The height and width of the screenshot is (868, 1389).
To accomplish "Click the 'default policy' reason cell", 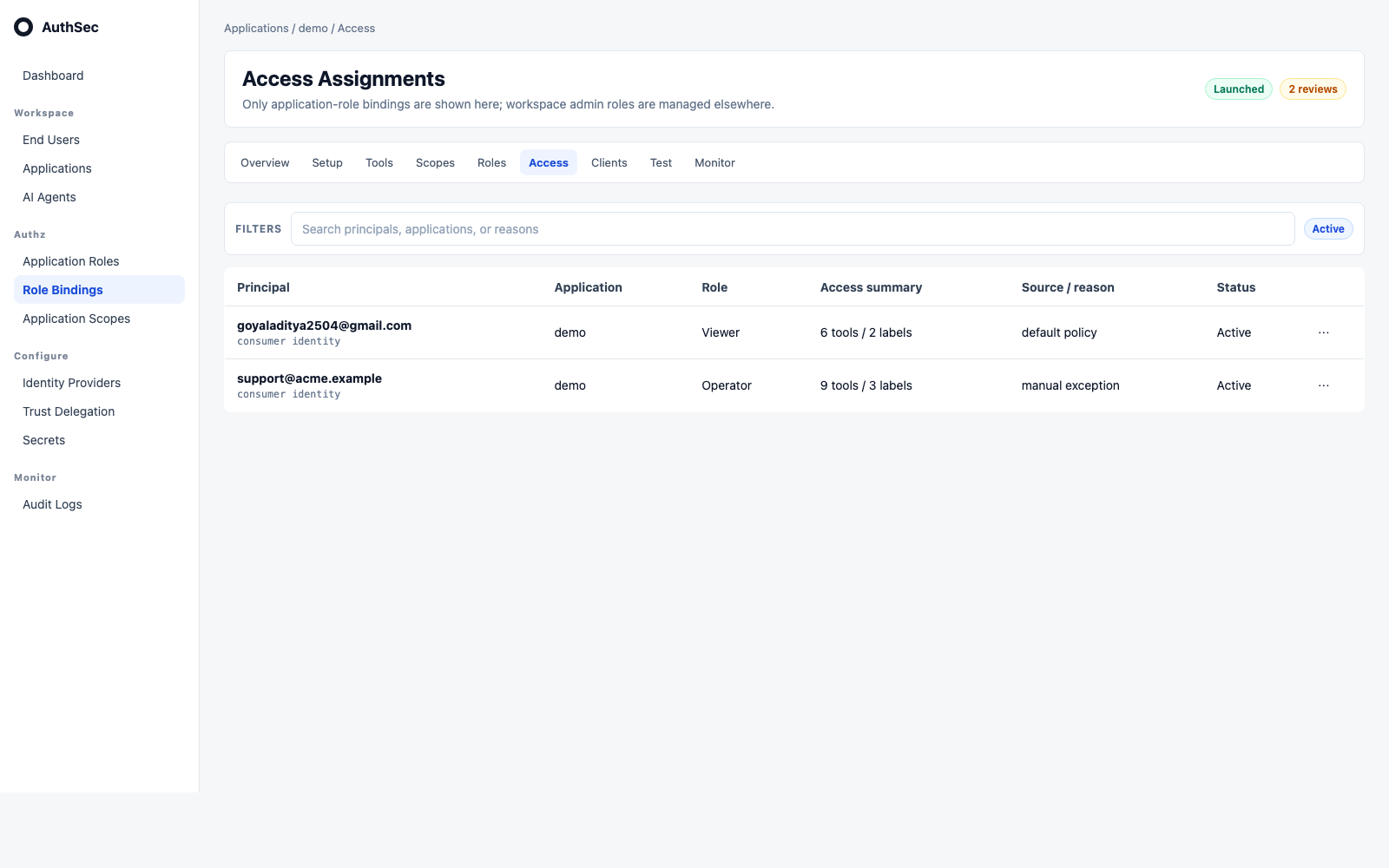I will coord(1059,332).
